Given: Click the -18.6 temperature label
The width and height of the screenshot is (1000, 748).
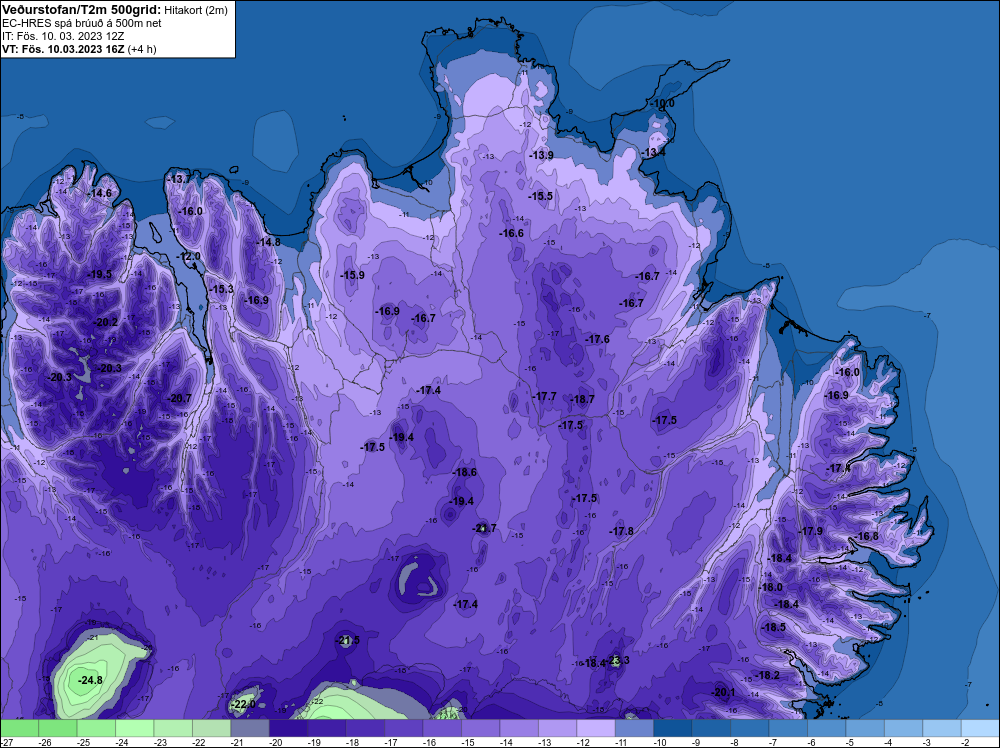Looking at the screenshot, I should 464,473.
